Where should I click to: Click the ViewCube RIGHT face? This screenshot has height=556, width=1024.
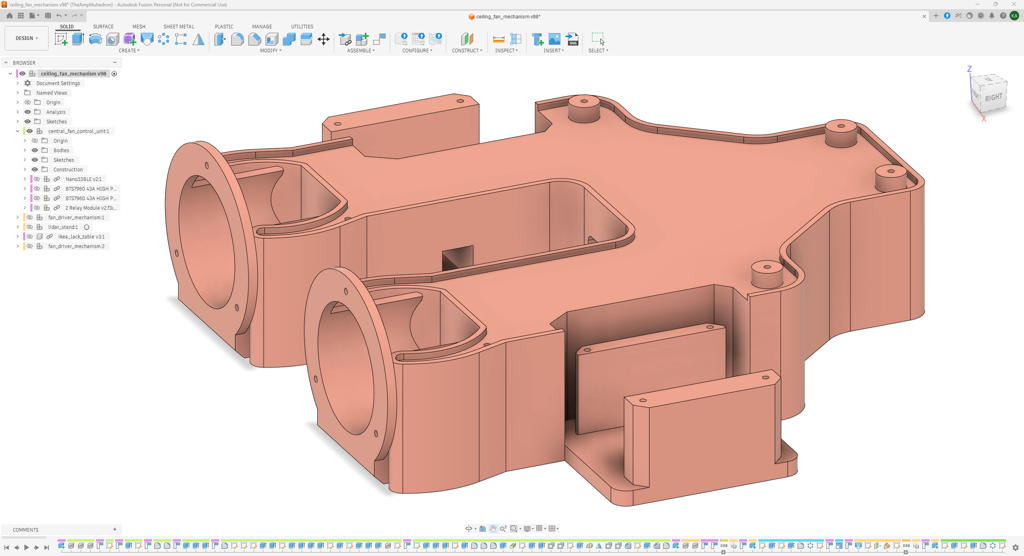click(993, 97)
